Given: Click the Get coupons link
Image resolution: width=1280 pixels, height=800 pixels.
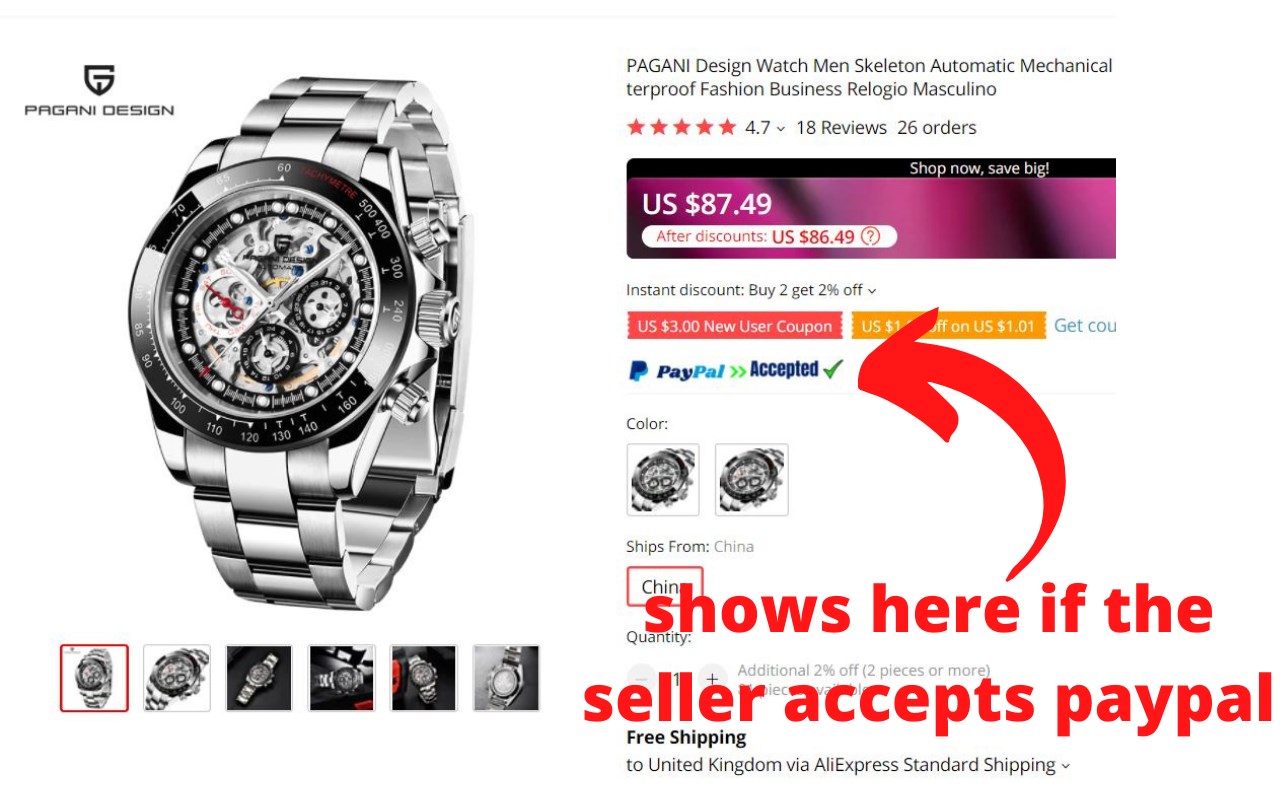Looking at the screenshot, I should coord(1085,326).
